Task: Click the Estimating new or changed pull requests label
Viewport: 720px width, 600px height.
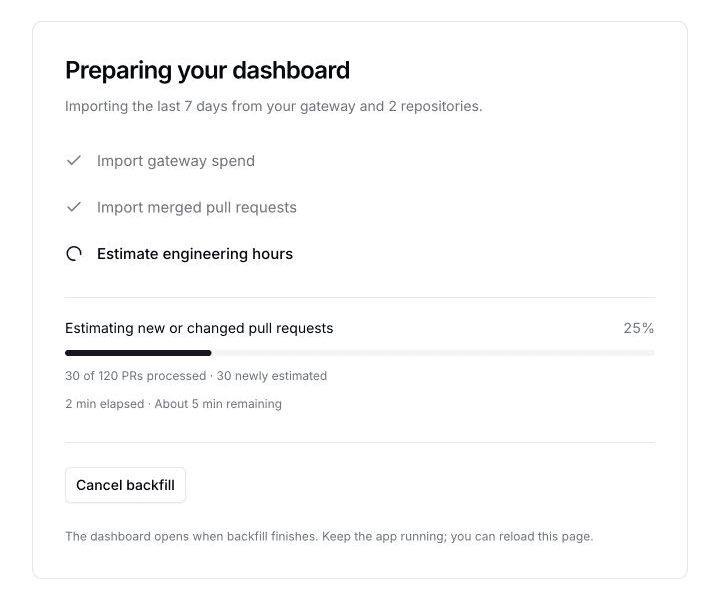Action: pyautogui.click(x=199, y=328)
